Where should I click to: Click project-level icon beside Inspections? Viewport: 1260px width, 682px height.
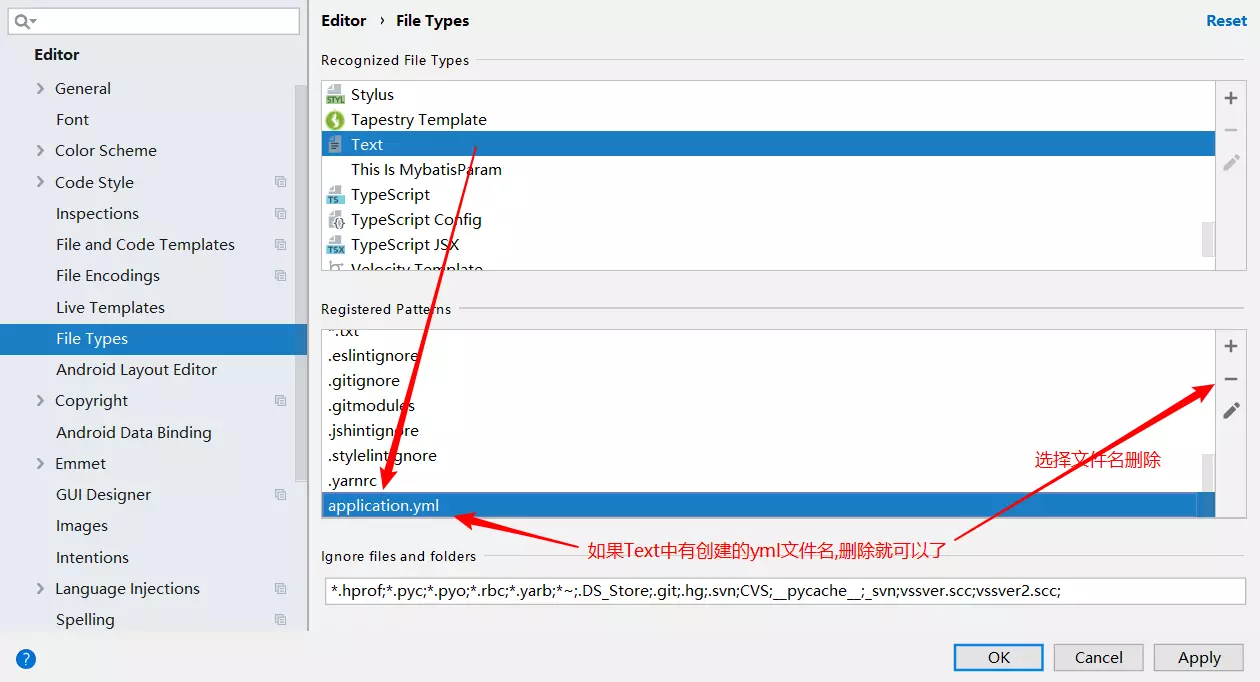click(281, 213)
